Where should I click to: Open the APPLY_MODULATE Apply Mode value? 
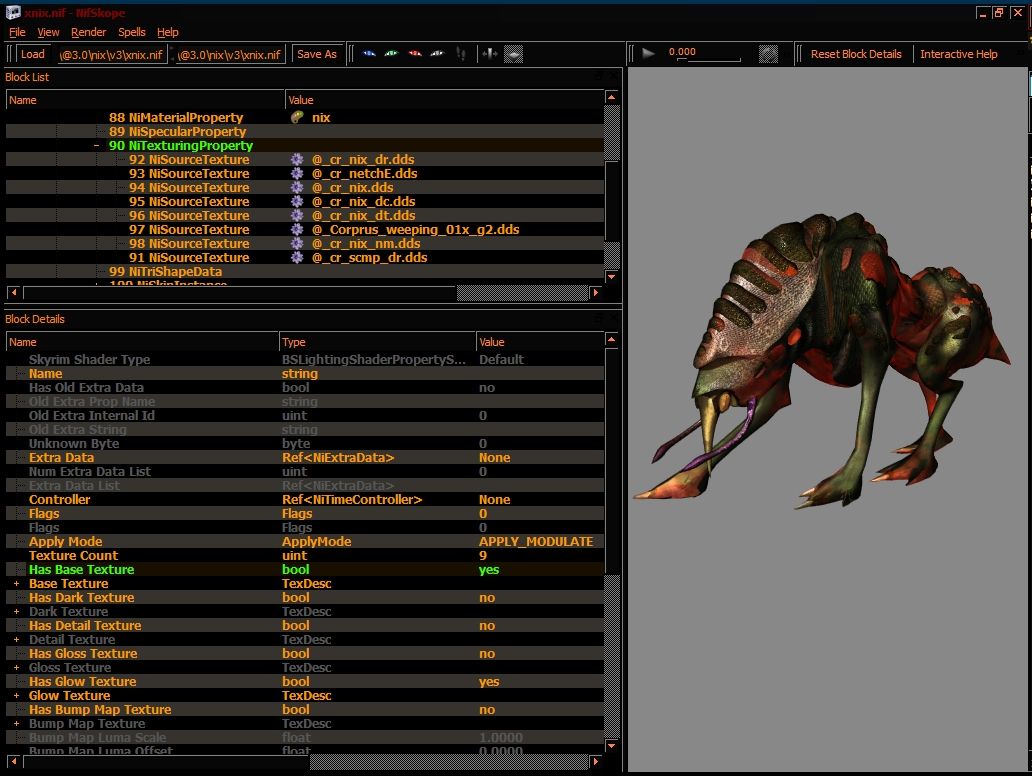pos(536,541)
